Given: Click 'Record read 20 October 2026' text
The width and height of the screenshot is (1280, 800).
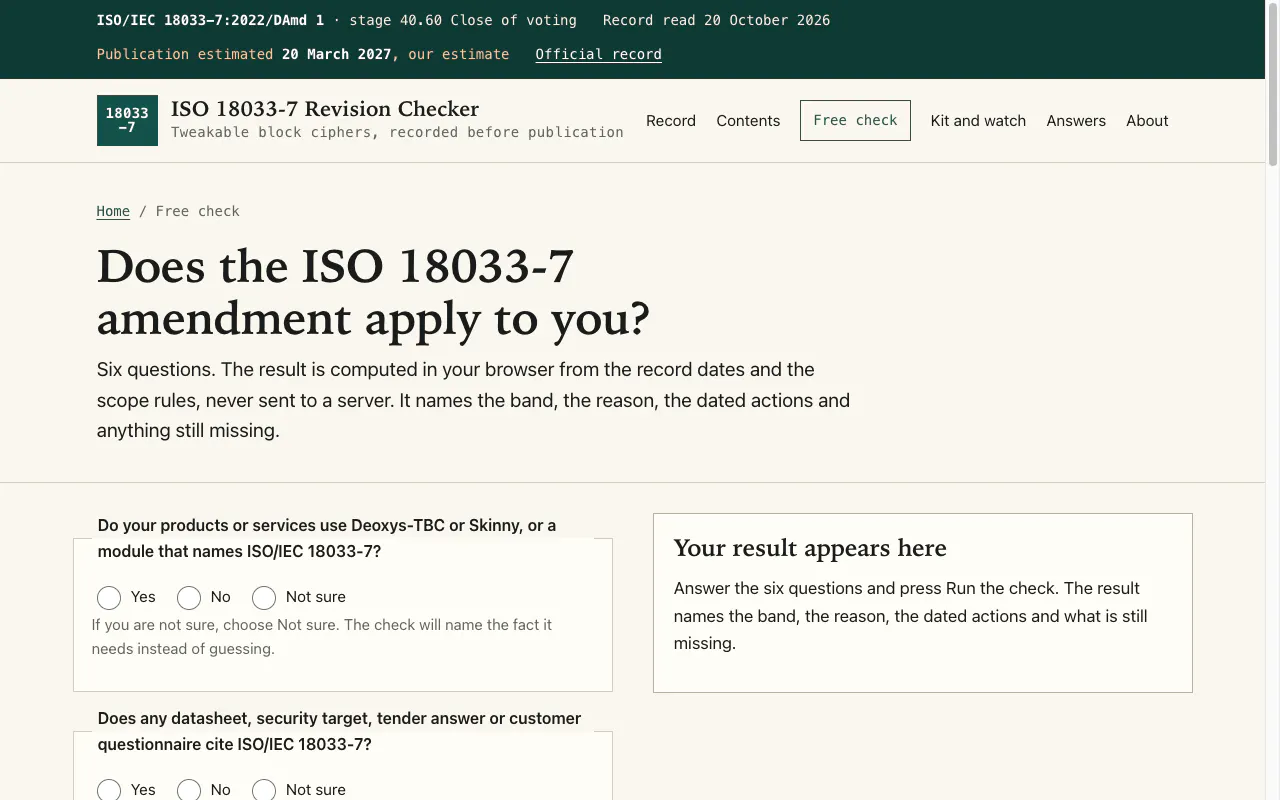Looking at the screenshot, I should coord(716,20).
